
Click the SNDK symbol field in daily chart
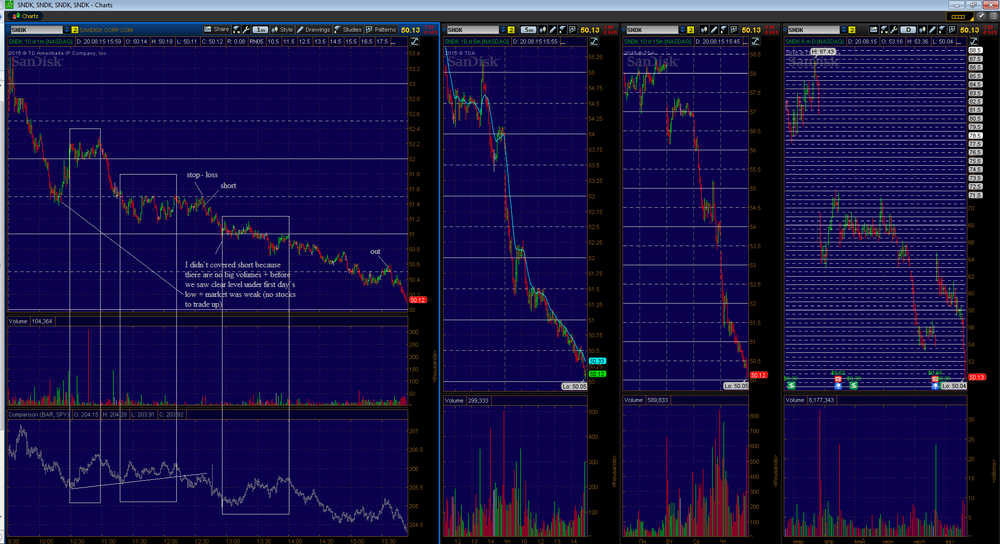(x=814, y=30)
